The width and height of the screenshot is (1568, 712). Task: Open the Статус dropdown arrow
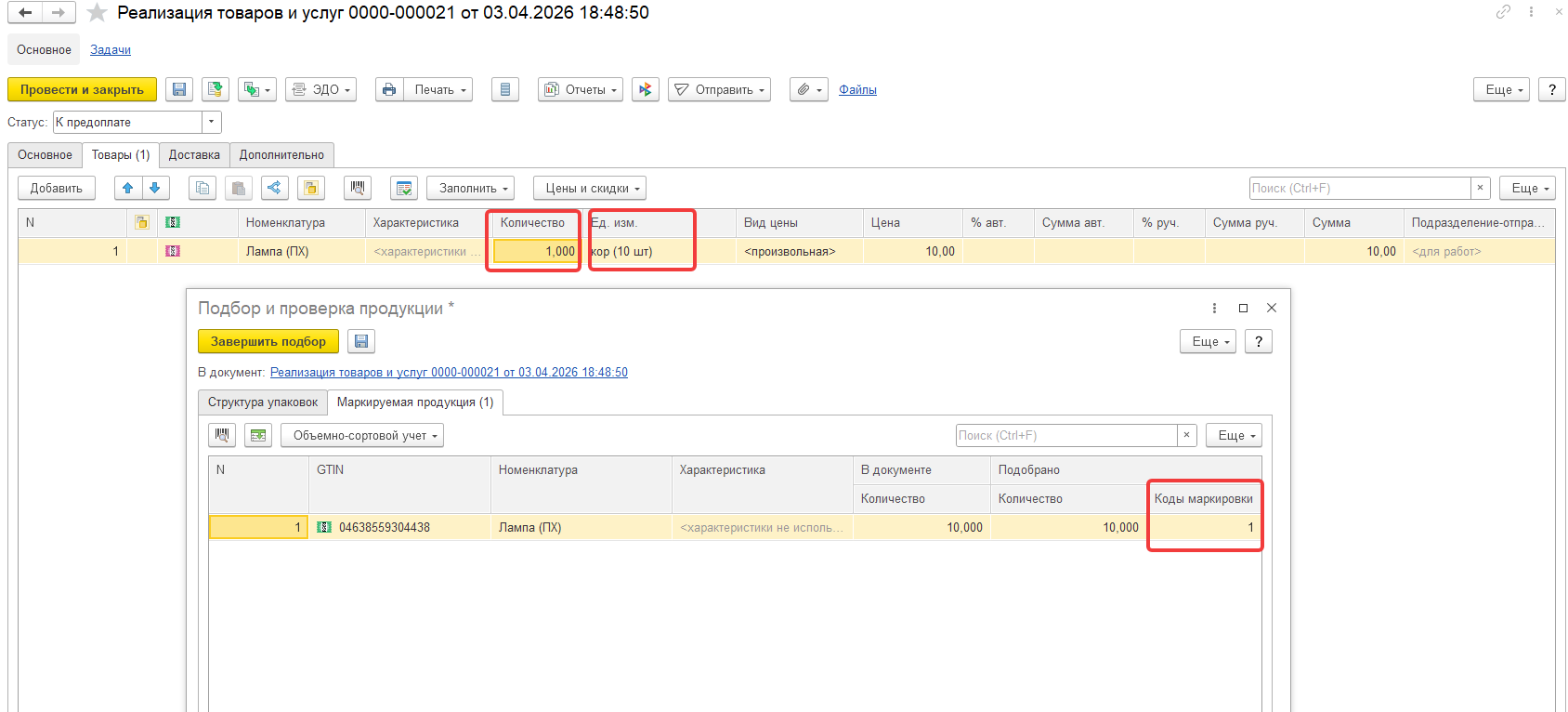212,122
